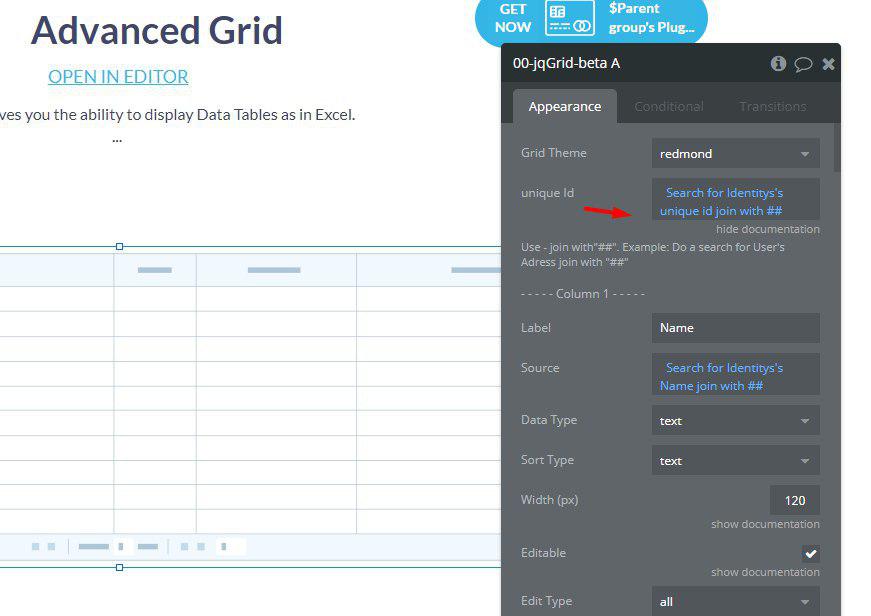Click hide documentation link
This screenshot has width=871, height=616.
768,229
